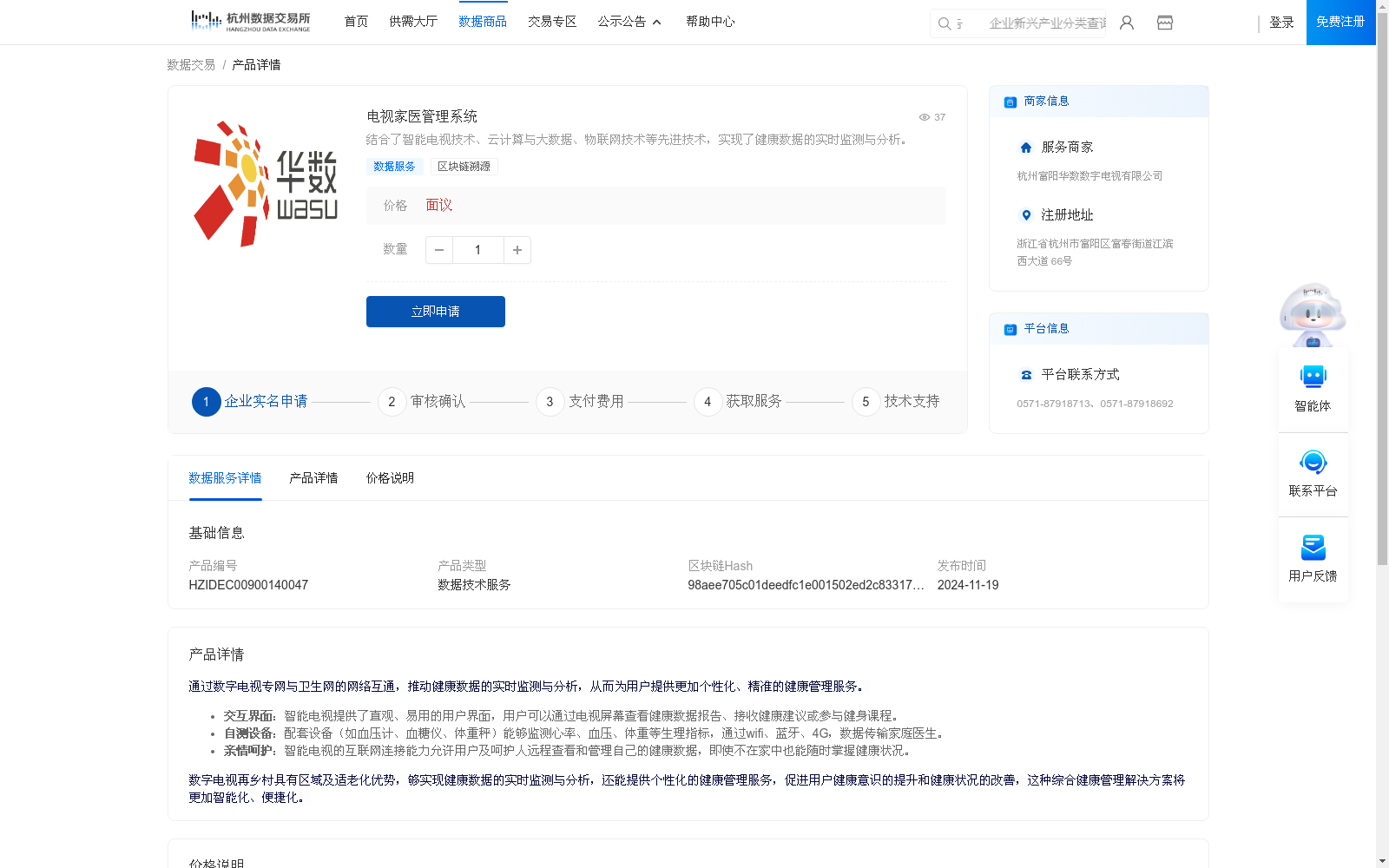Image resolution: width=1389 pixels, height=868 pixels.
Task: Click the floating robot mascot
Action: pos(1313,314)
